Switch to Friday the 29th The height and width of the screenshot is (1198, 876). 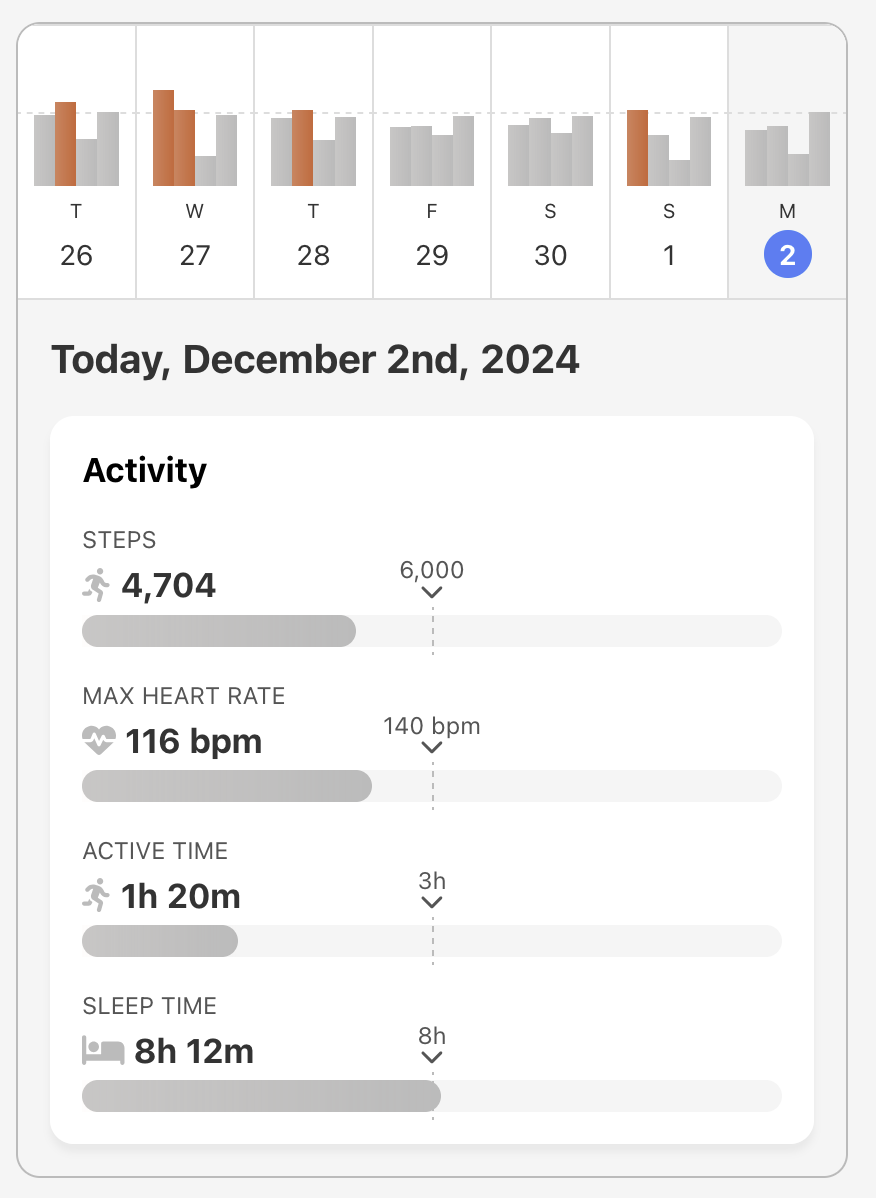click(x=432, y=162)
